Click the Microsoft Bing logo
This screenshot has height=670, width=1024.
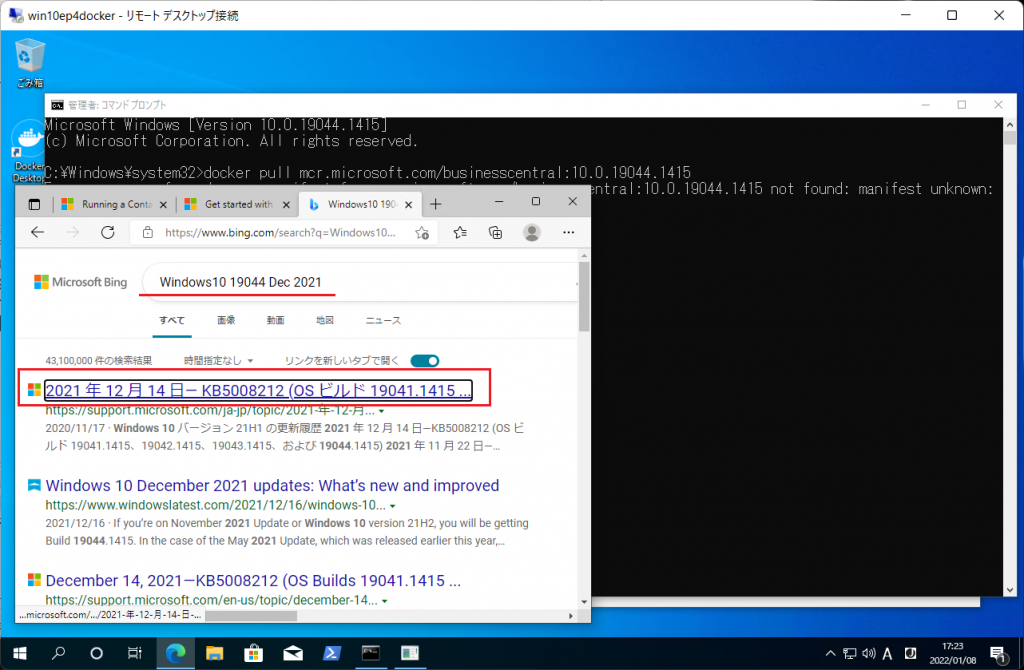coord(80,282)
